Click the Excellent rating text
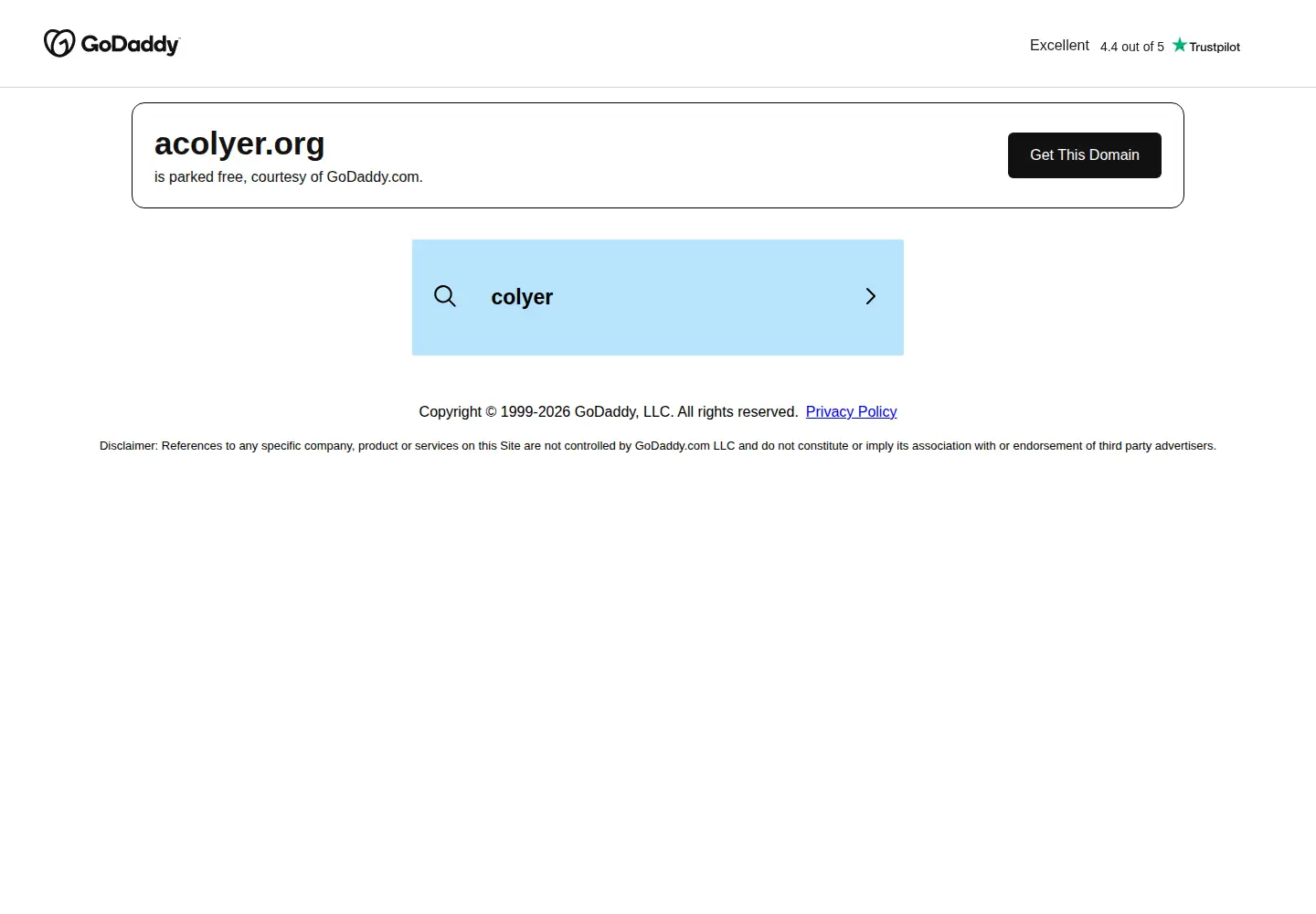The width and height of the screenshot is (1316, 914). [x=1059, y=46]
